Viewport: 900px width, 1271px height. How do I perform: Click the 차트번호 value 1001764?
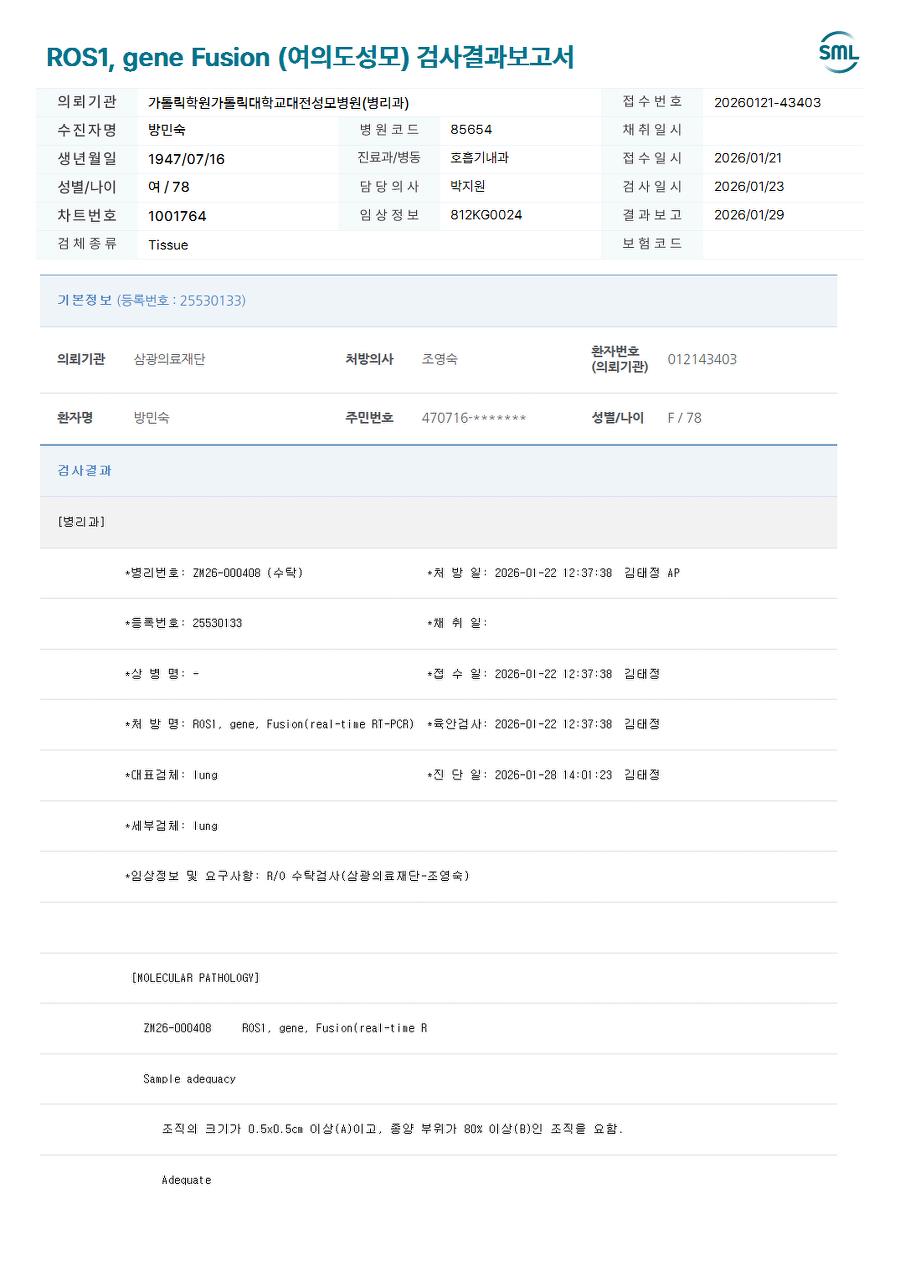tap(177, 216)
